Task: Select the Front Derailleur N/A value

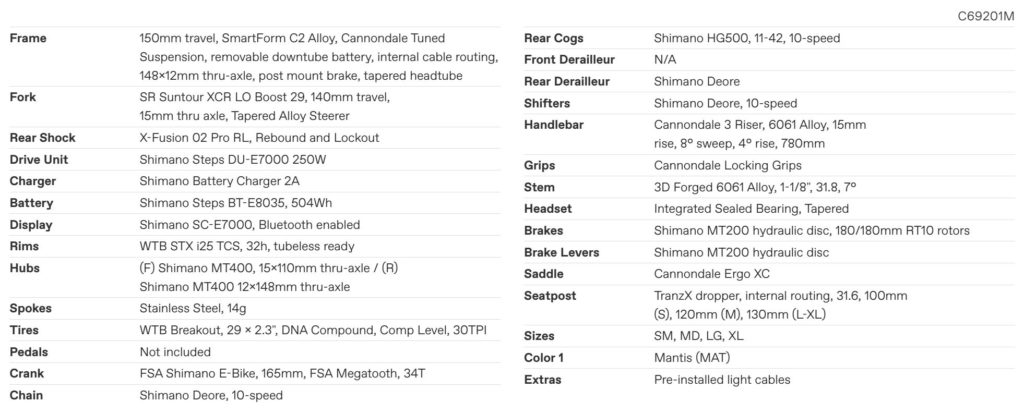Action: [x=665, y=60]
